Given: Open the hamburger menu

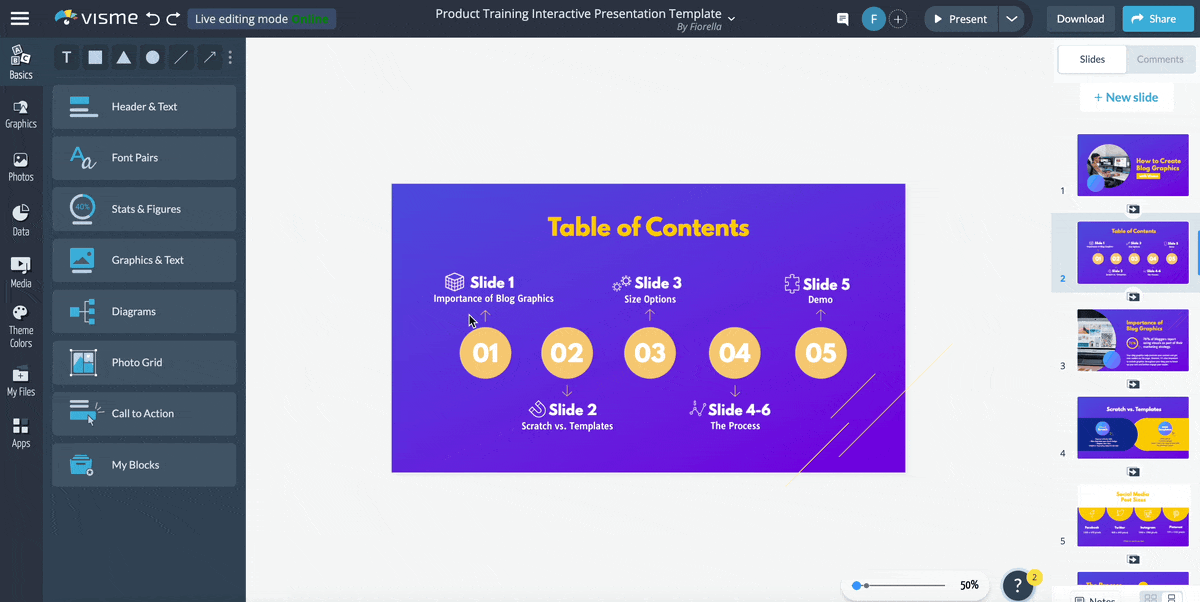Looking at the screenshot, I should point(21,17).
